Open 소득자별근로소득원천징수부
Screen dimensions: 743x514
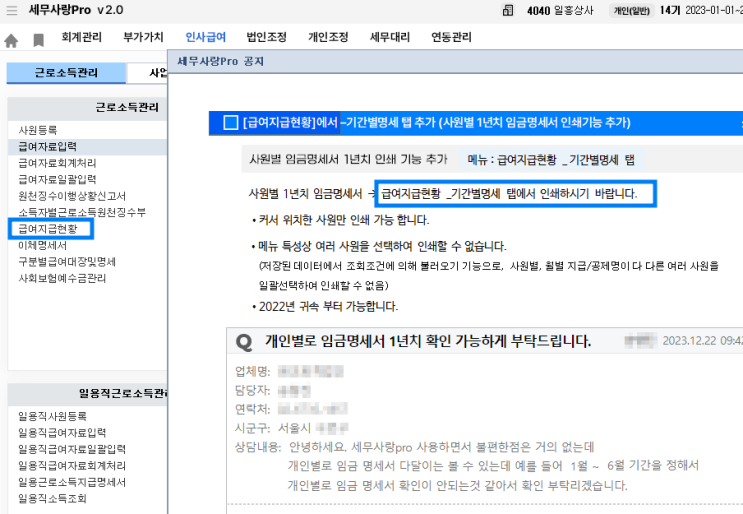(x=82, y=212)
